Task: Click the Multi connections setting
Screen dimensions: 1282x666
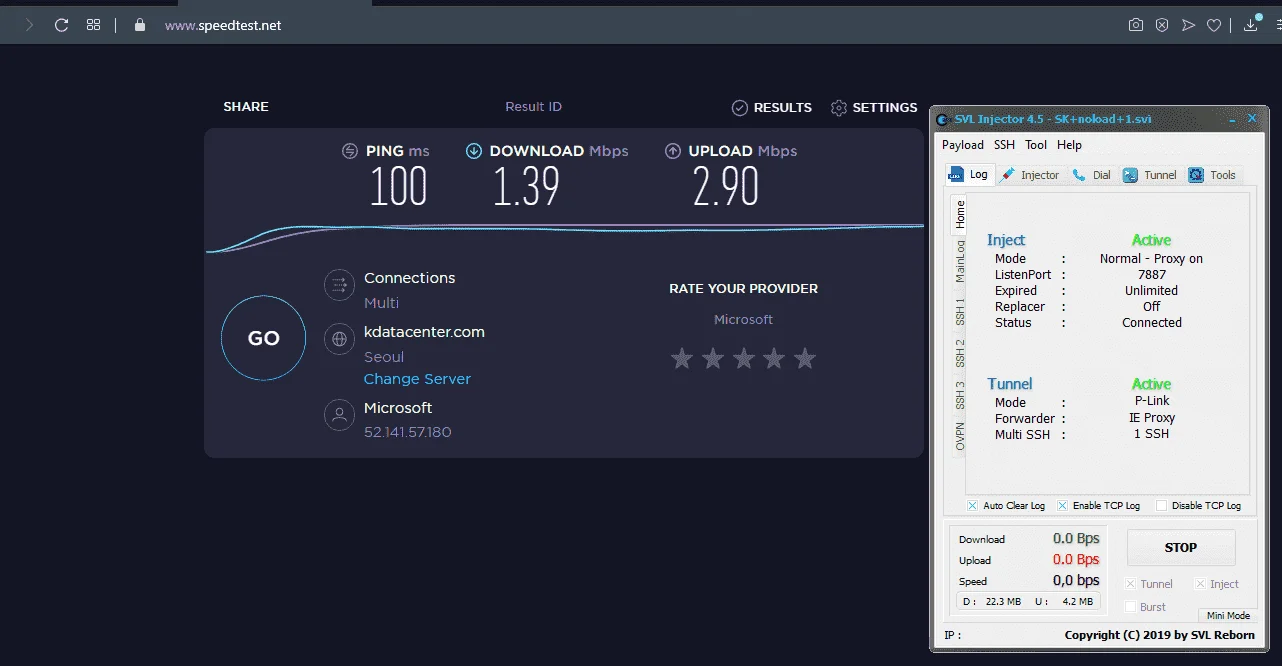Action: point(381,303)
